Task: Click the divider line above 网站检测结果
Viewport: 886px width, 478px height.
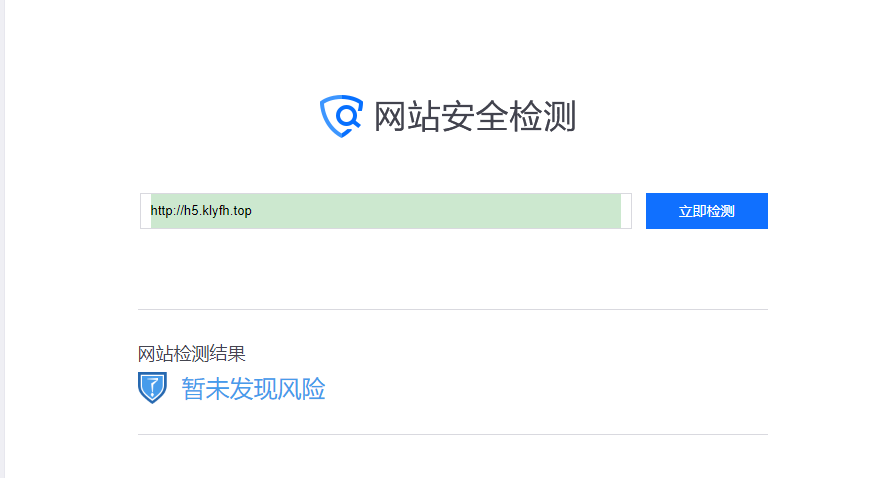Action: coord(453,309)
